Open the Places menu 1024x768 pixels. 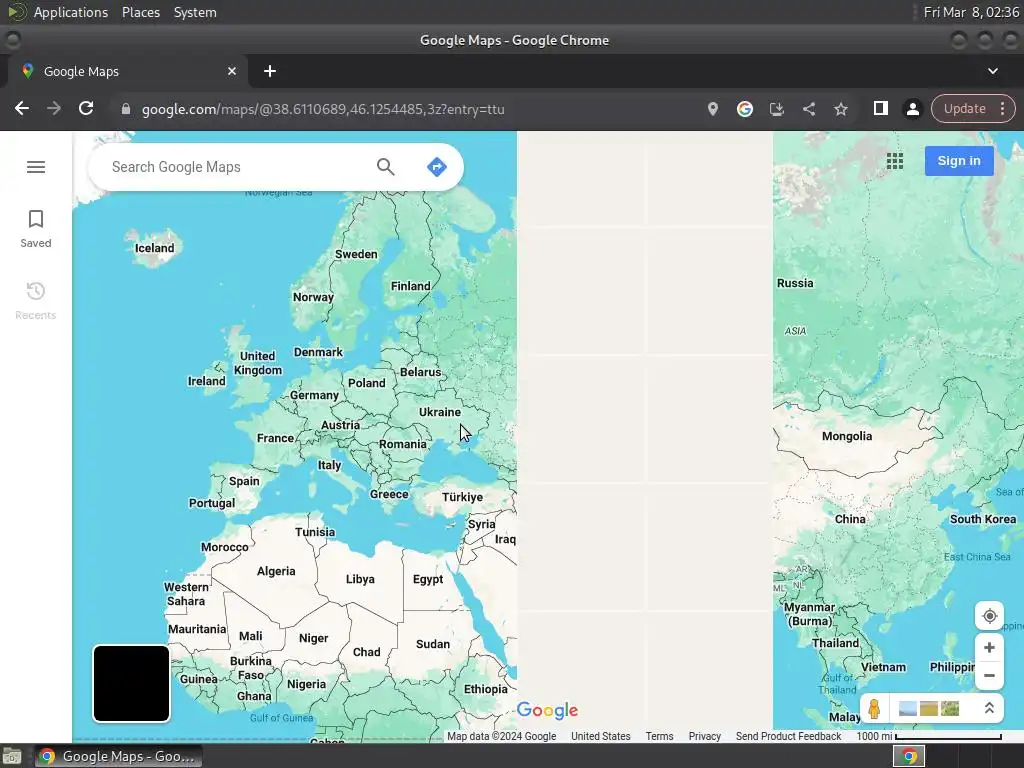(x=140, y=12)
